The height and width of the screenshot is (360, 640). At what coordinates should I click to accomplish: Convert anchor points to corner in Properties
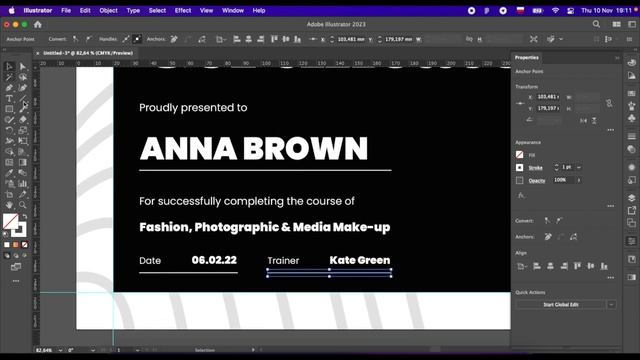pos(547,221)
